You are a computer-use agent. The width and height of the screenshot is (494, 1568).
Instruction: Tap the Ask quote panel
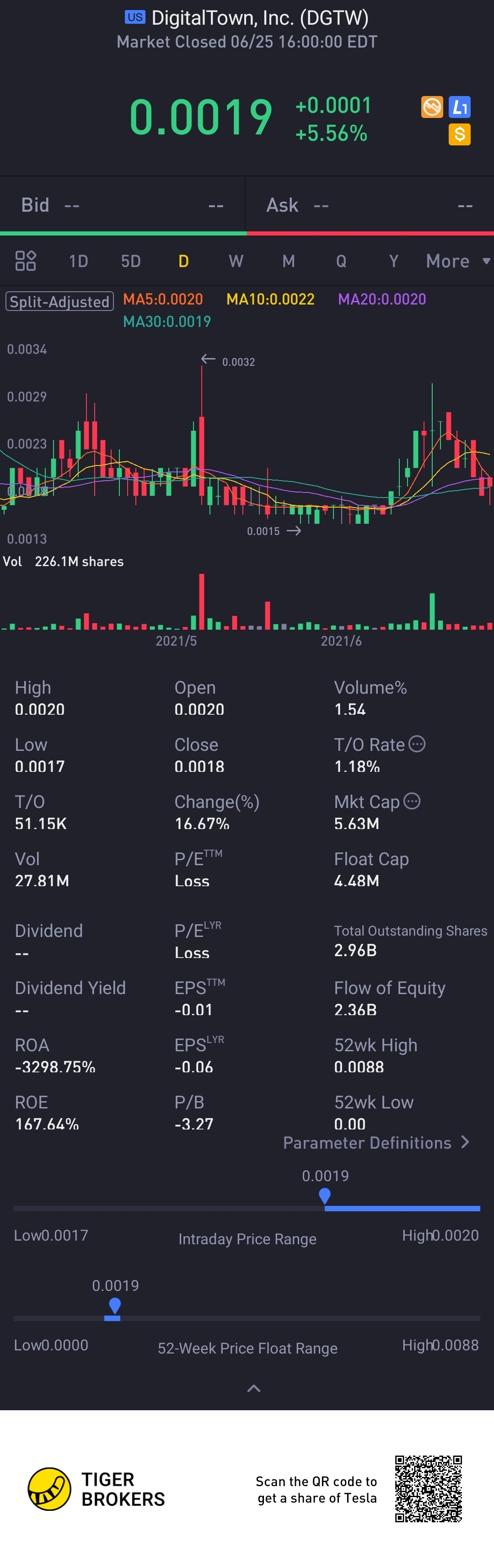pyautogui.click(x=370, y=205)
